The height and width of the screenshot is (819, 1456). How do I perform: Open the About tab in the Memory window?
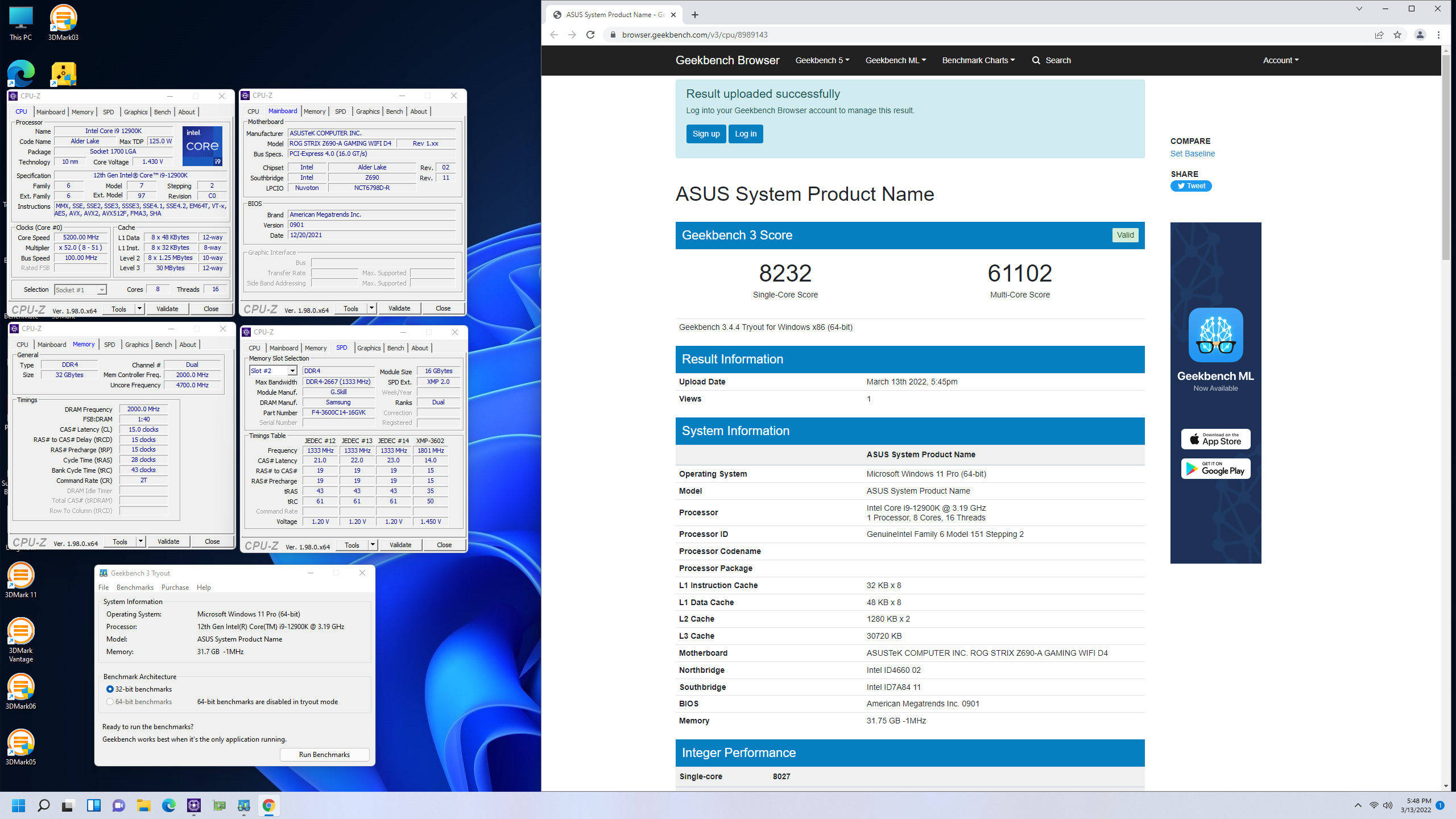pos(188,345)
